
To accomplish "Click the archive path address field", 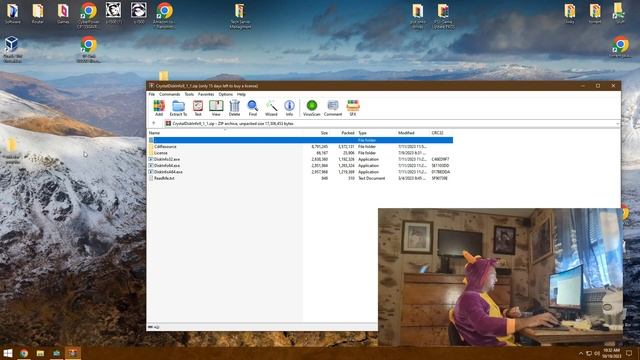I will [389, 124].
